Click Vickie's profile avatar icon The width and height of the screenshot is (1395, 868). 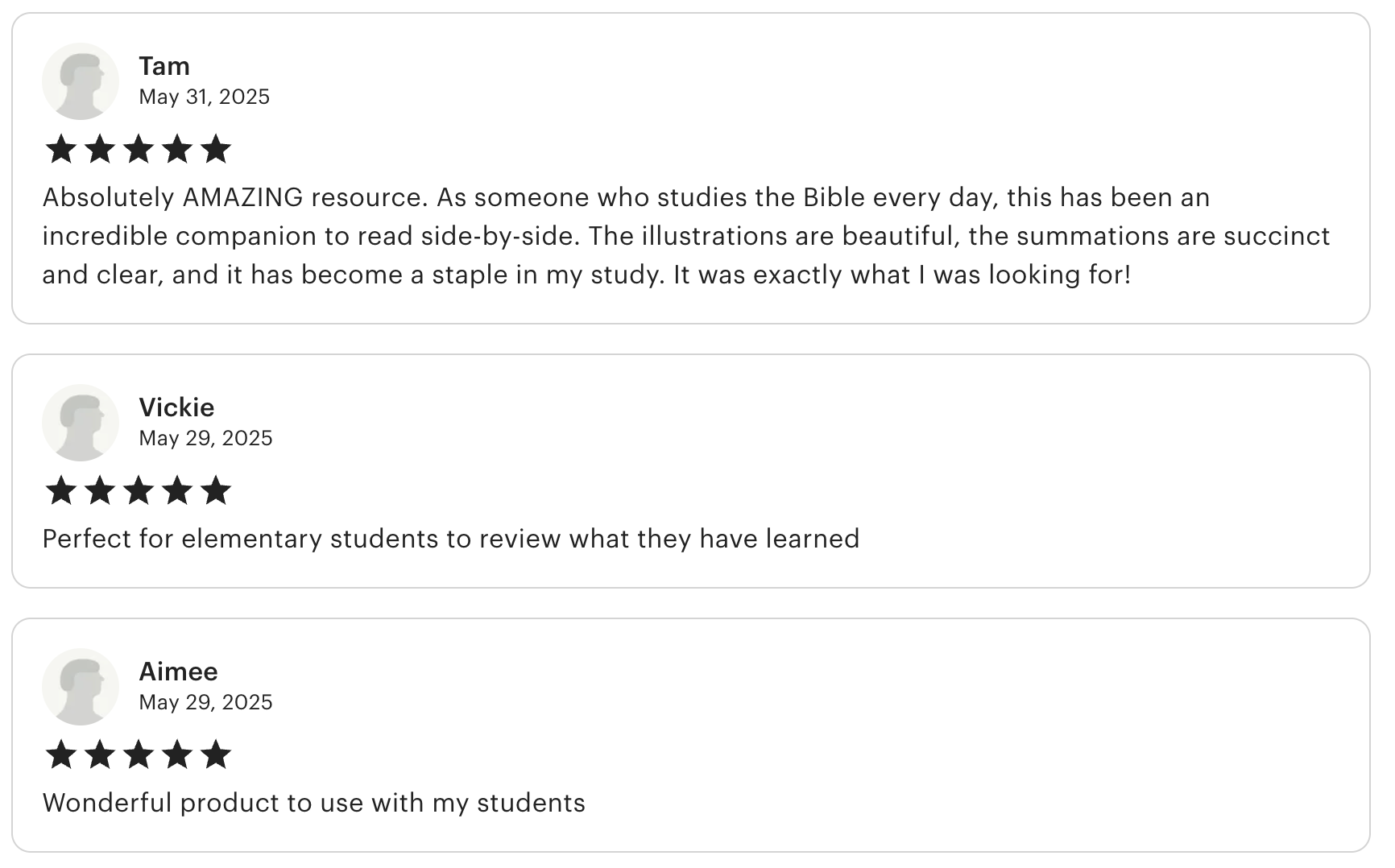coord(81,423)
